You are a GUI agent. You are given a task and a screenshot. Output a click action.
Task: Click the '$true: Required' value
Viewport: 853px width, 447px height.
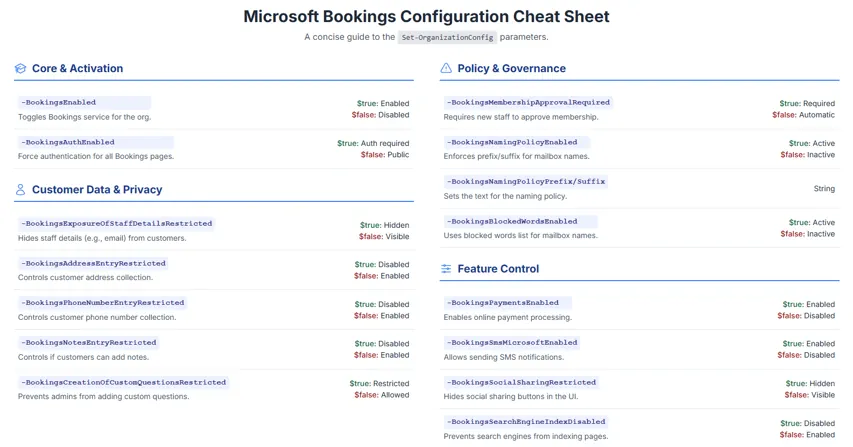pos(807,103)
